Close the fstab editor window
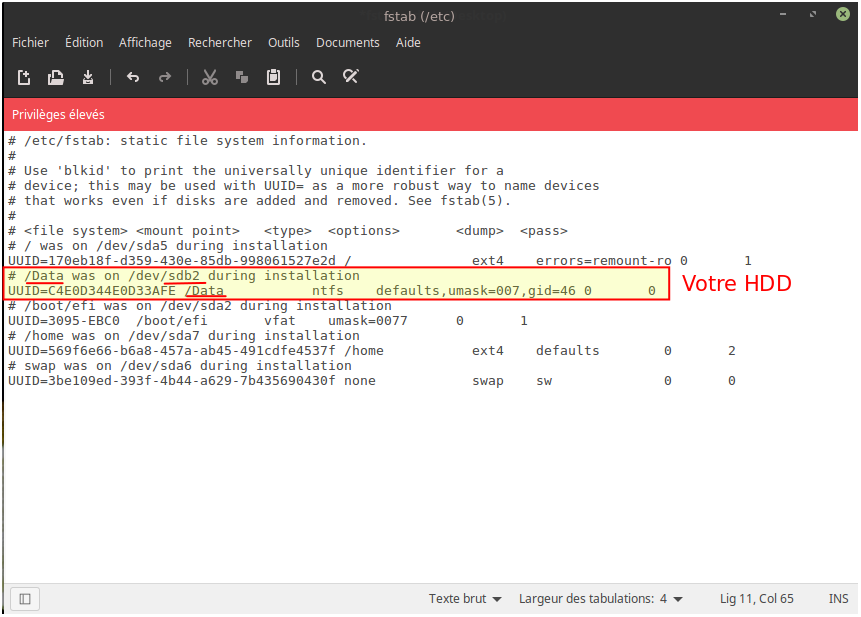Image resolution: width=861 pixels, height=617 pixels. (843, 14)
